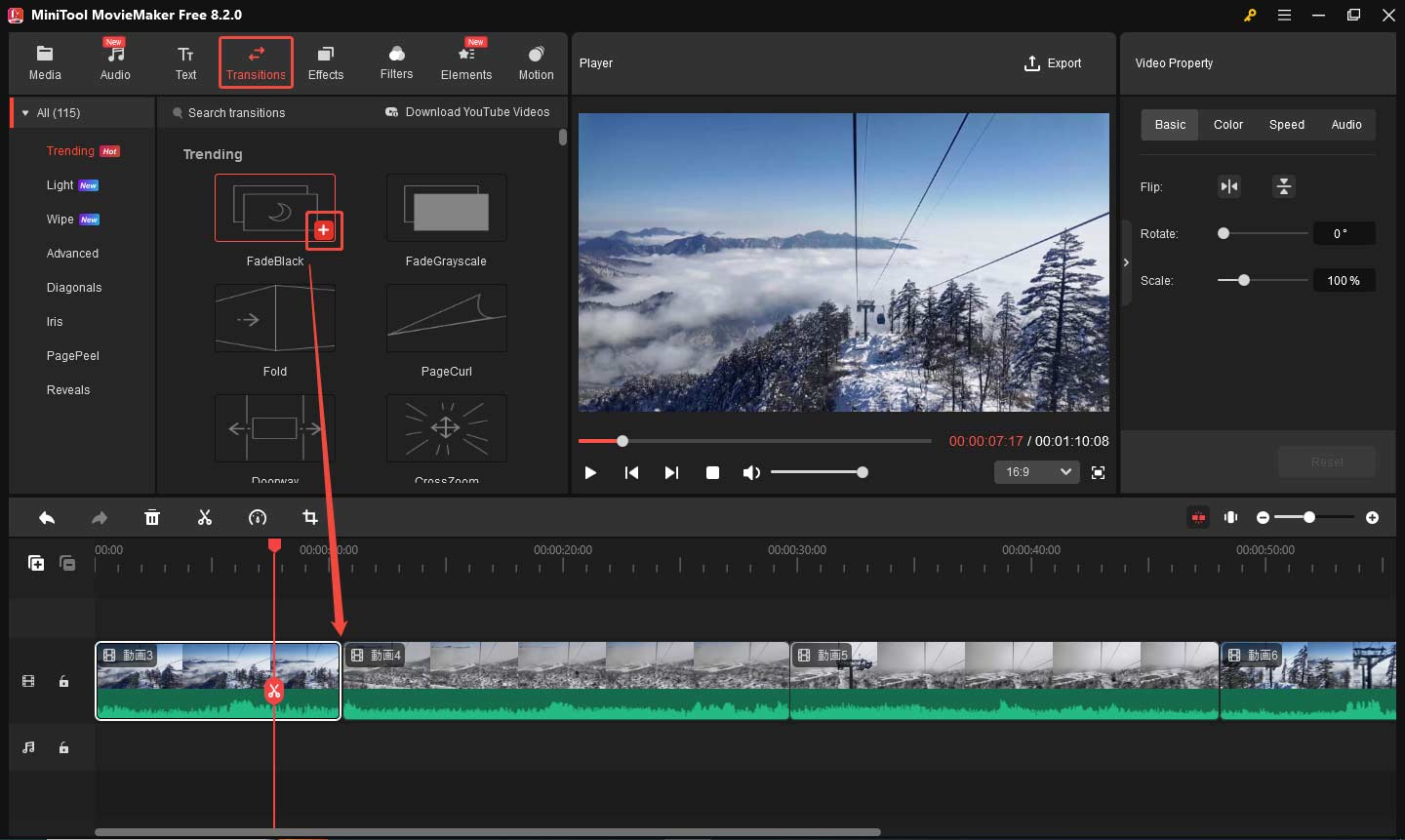Switch to the Text tab
The image size is (1405, 840).
point(185,62)
